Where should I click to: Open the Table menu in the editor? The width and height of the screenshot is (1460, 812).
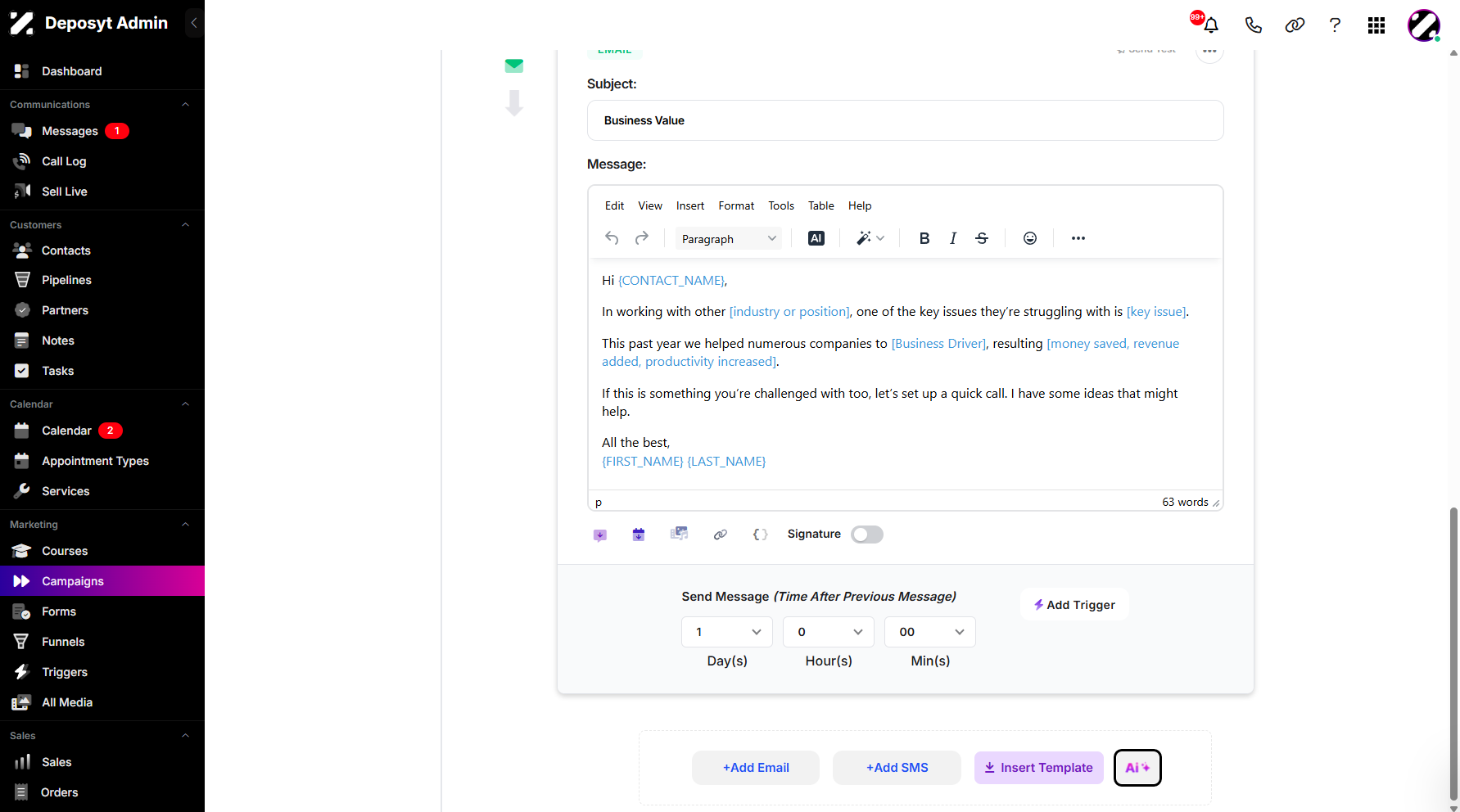[821, 205]
